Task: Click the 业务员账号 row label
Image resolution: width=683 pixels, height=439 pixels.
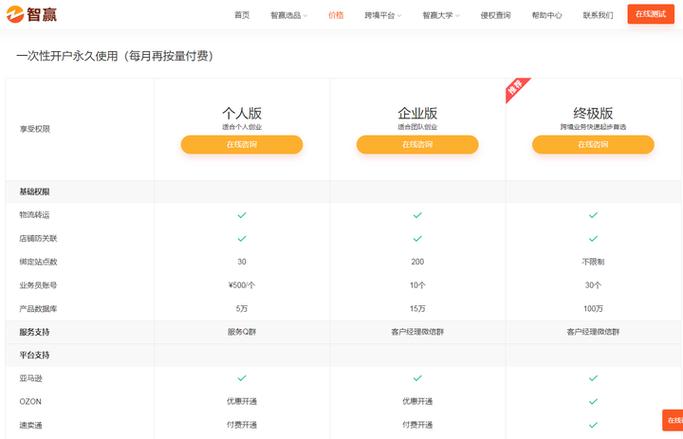Action: coord(38,285)
